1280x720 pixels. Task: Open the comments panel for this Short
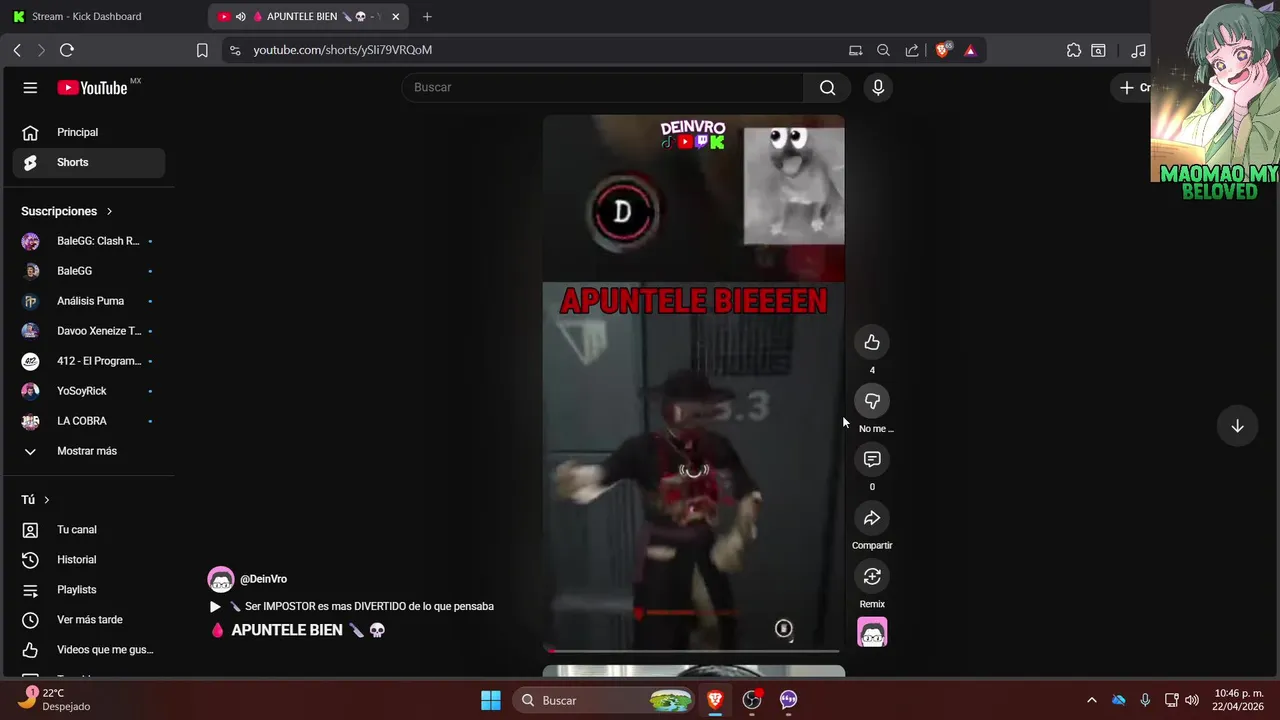pos(872,459)
